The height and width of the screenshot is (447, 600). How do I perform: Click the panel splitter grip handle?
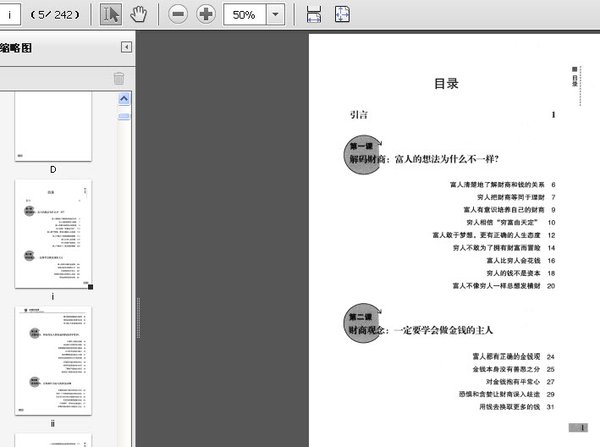click(138, 318)
